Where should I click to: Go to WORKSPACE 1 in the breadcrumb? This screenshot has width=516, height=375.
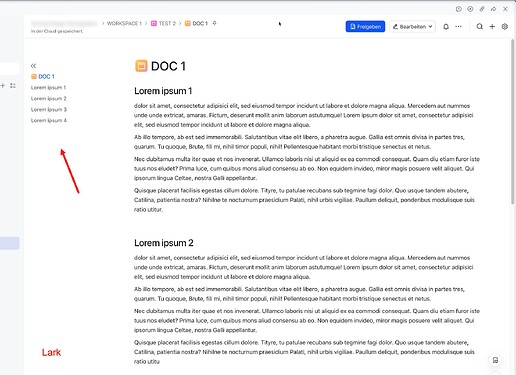[124, 23]
